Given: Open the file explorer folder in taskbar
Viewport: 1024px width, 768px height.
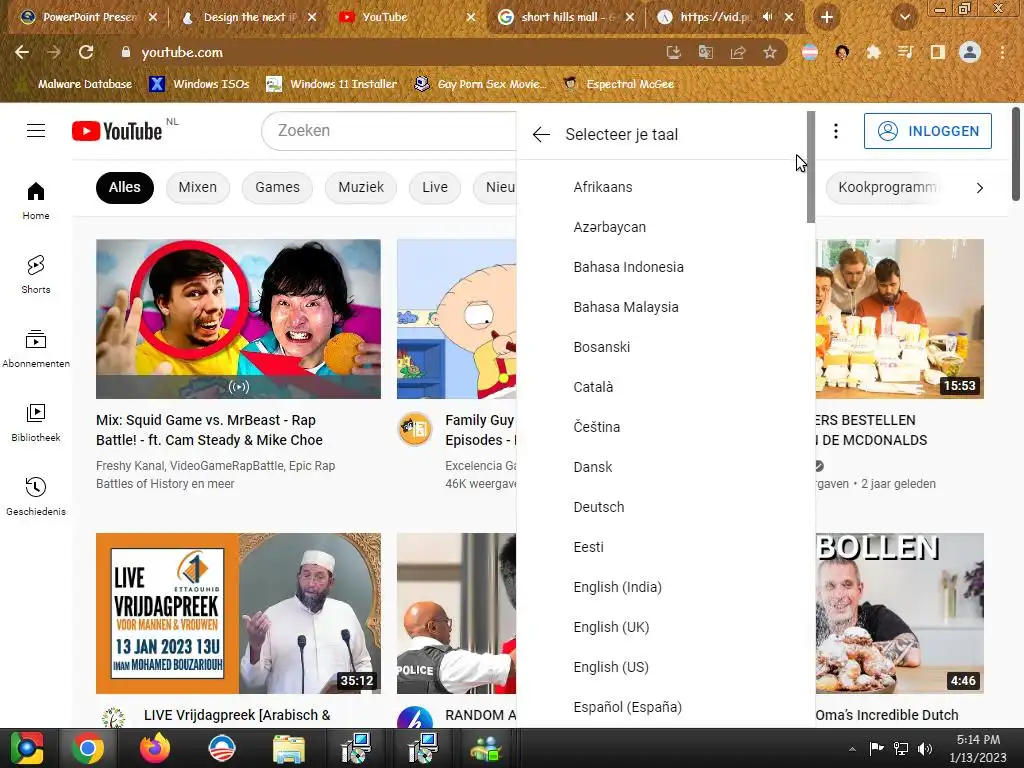Looking at the screenshot, I should click(x=288, y=748).
